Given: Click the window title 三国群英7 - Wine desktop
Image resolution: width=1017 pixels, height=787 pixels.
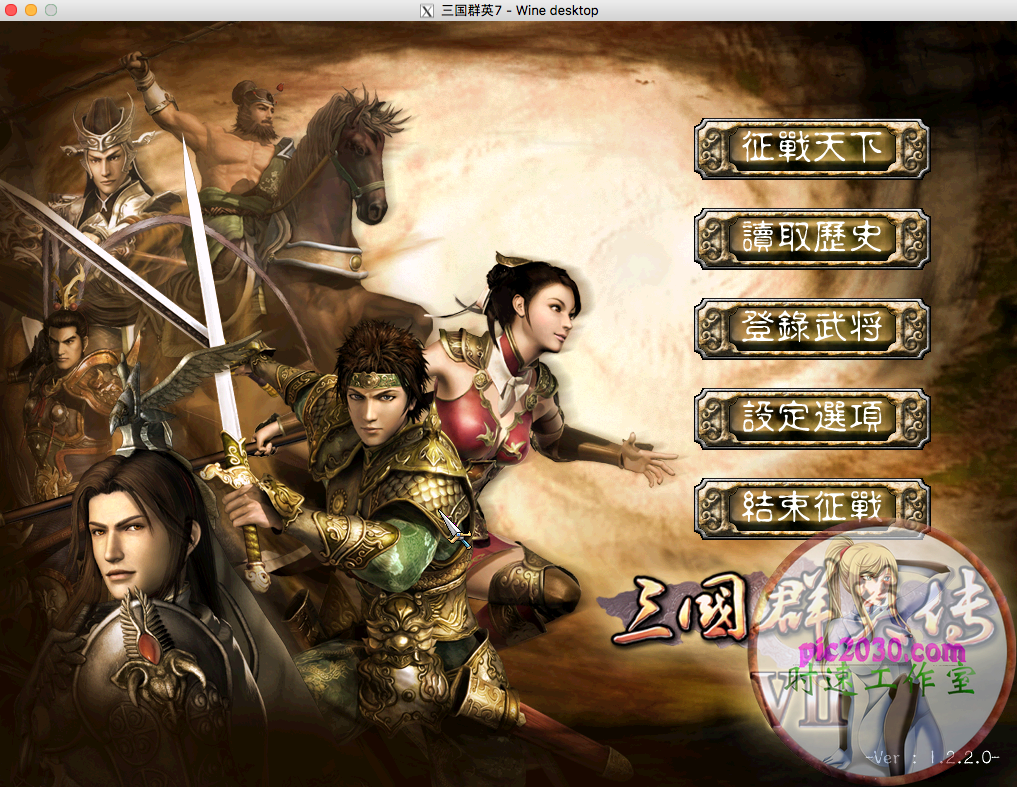Looking at the screenshot, I should click(520, 10).
